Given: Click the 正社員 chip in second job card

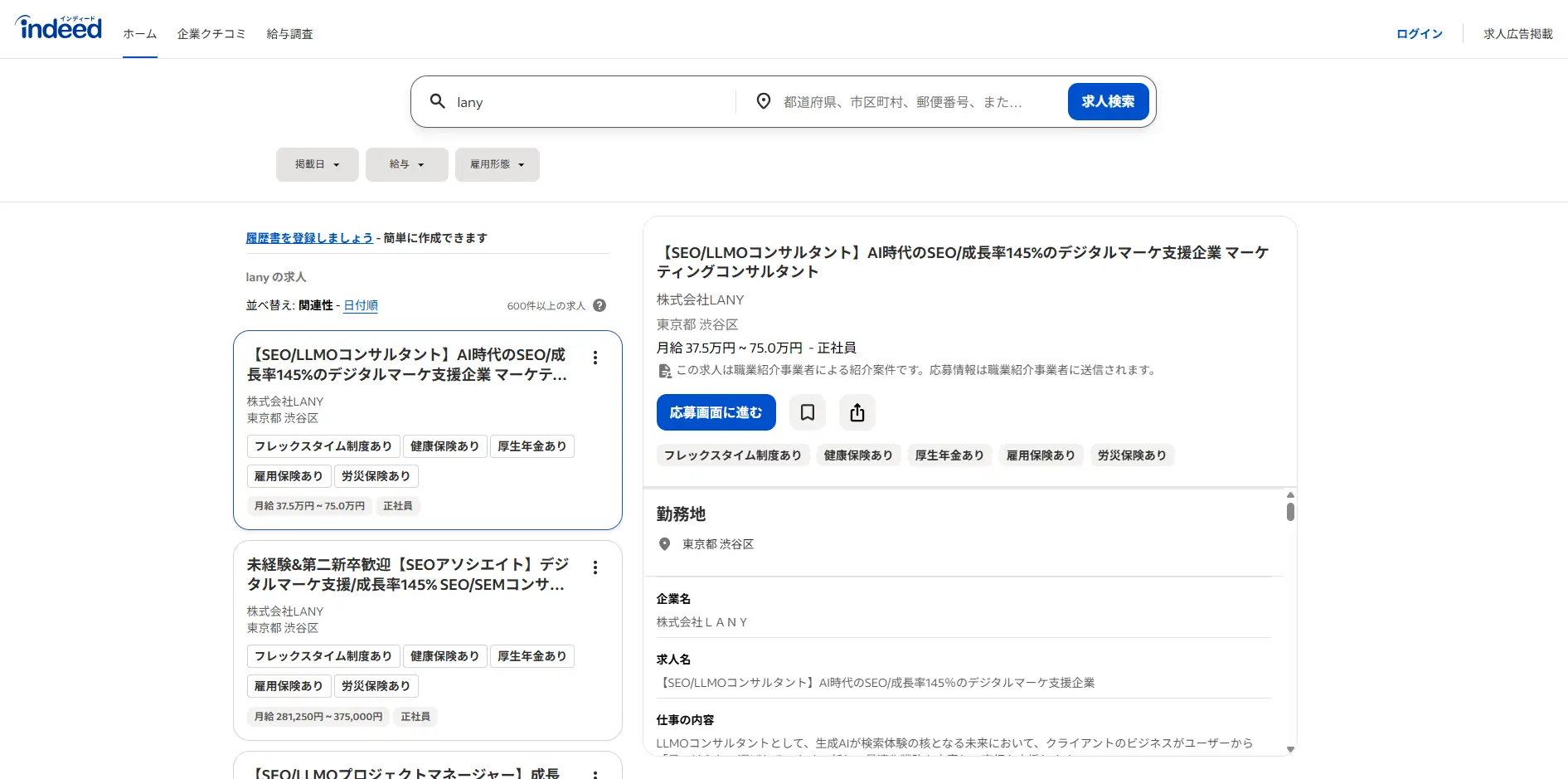Looking at the screenshot, I should click(x=415, y=717).
